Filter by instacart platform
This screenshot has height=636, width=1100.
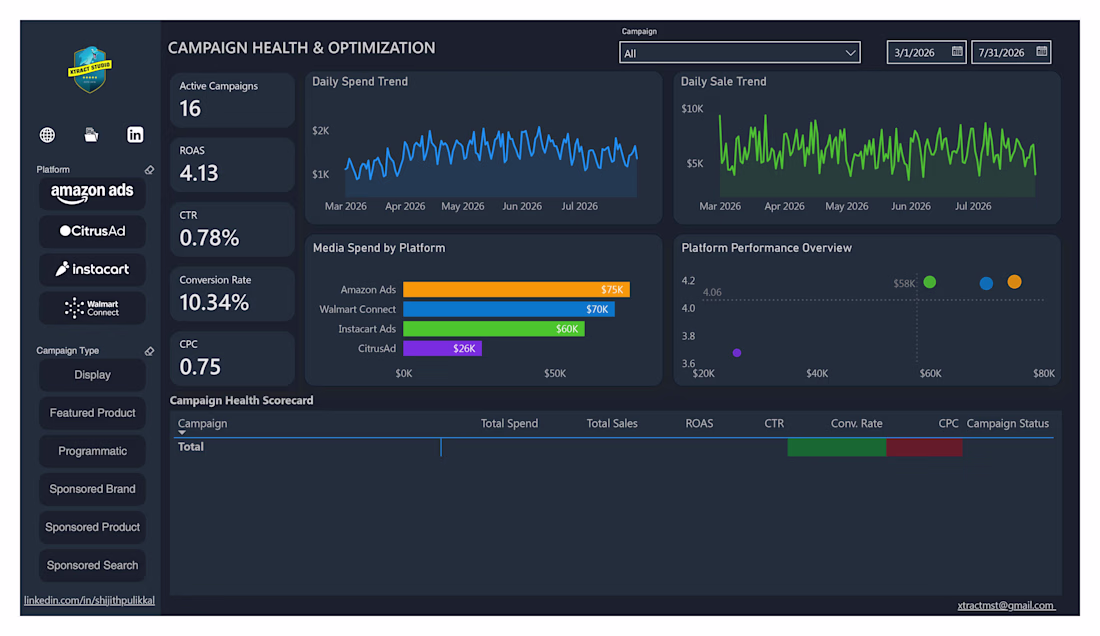[x=92, y=269]
